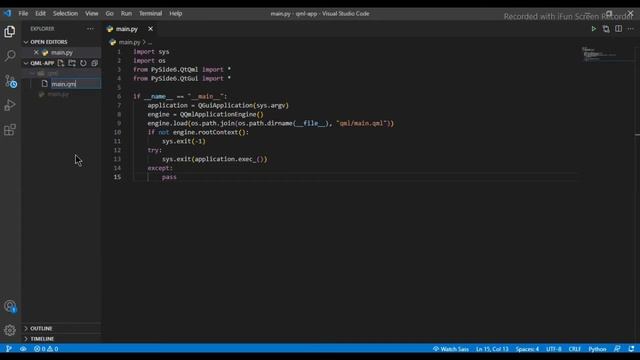
Task: Collapse all folders in Explorer
Action: coord(95,63)
